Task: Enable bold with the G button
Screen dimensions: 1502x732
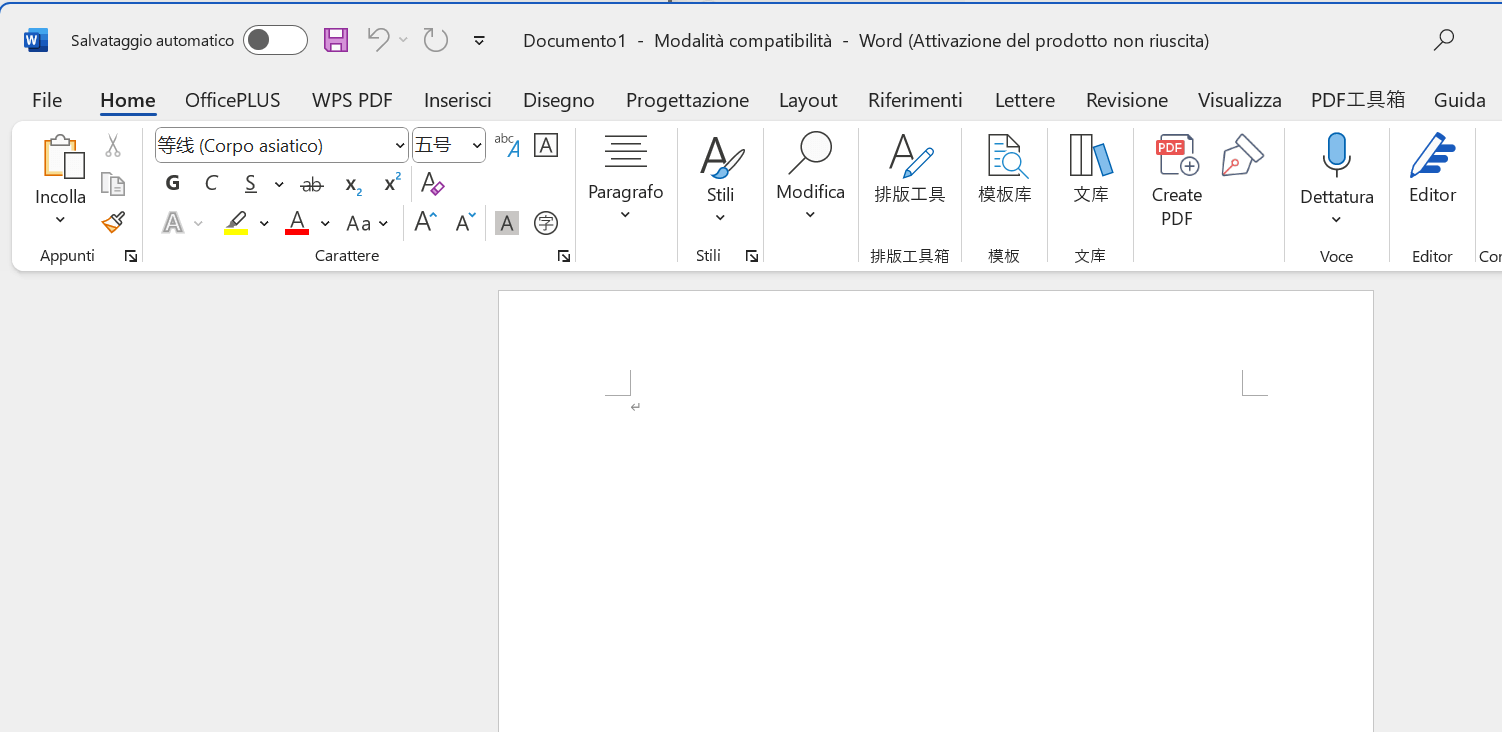Action: [x=172, y=183]
